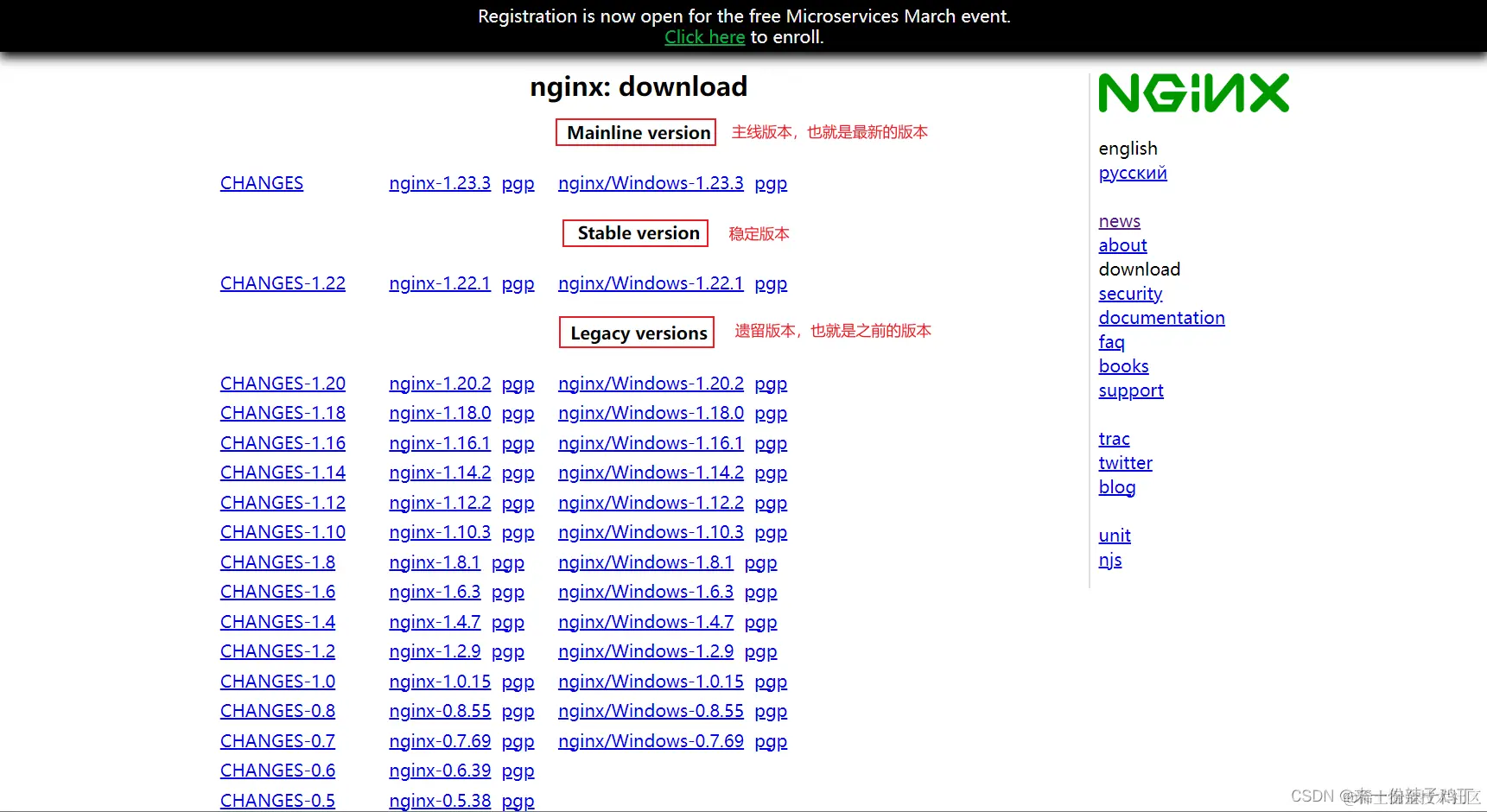Viewport: 1487px width, 812px height.
Task: Open the blog link
Action: 1117,487
